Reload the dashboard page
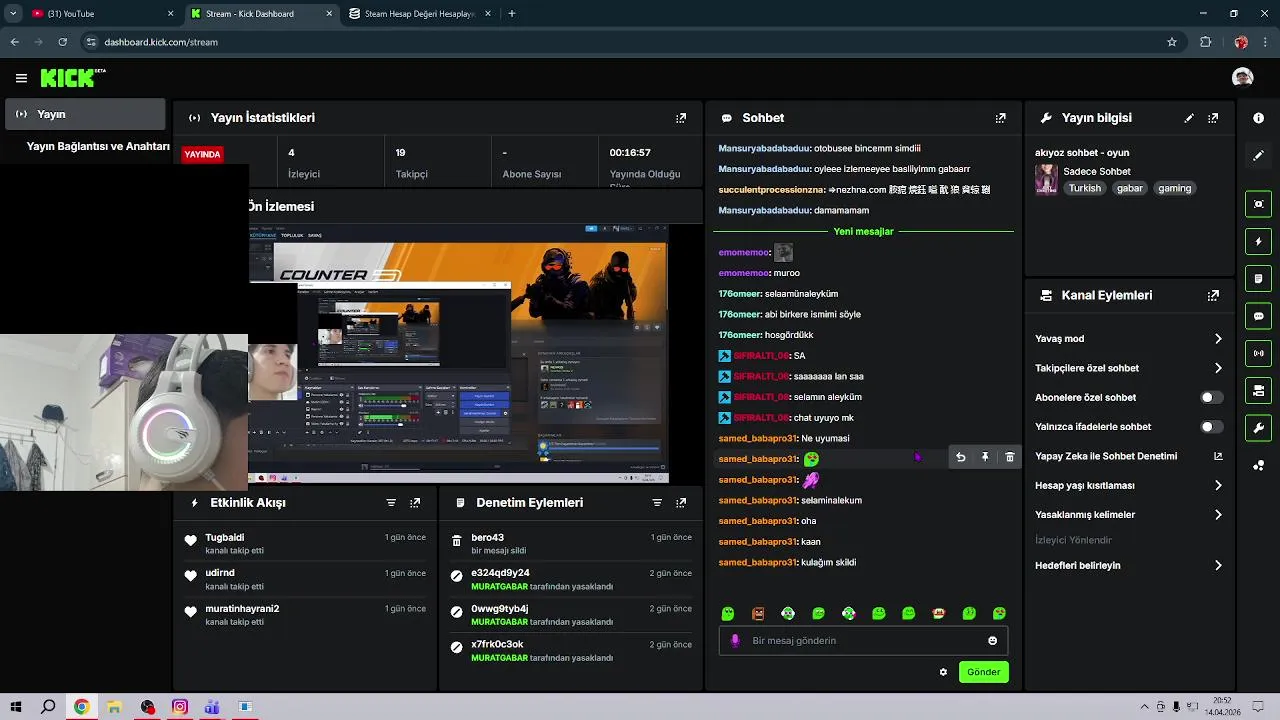 [x=62, y=42]
